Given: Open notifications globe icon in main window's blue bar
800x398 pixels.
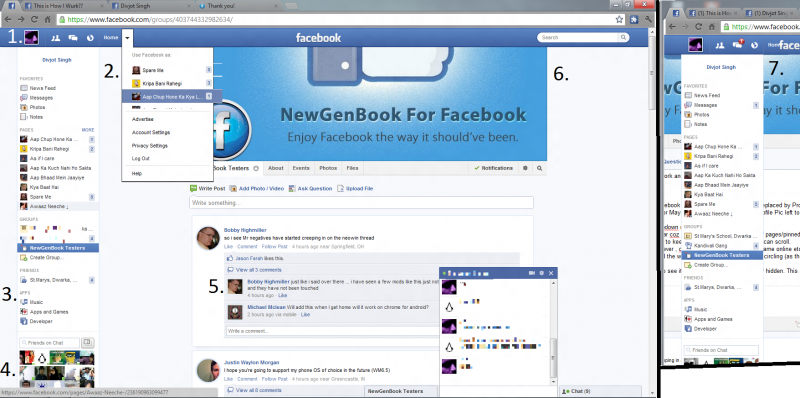Looking at the screenshot, I should pyautogui.click(x=90, y=38).
